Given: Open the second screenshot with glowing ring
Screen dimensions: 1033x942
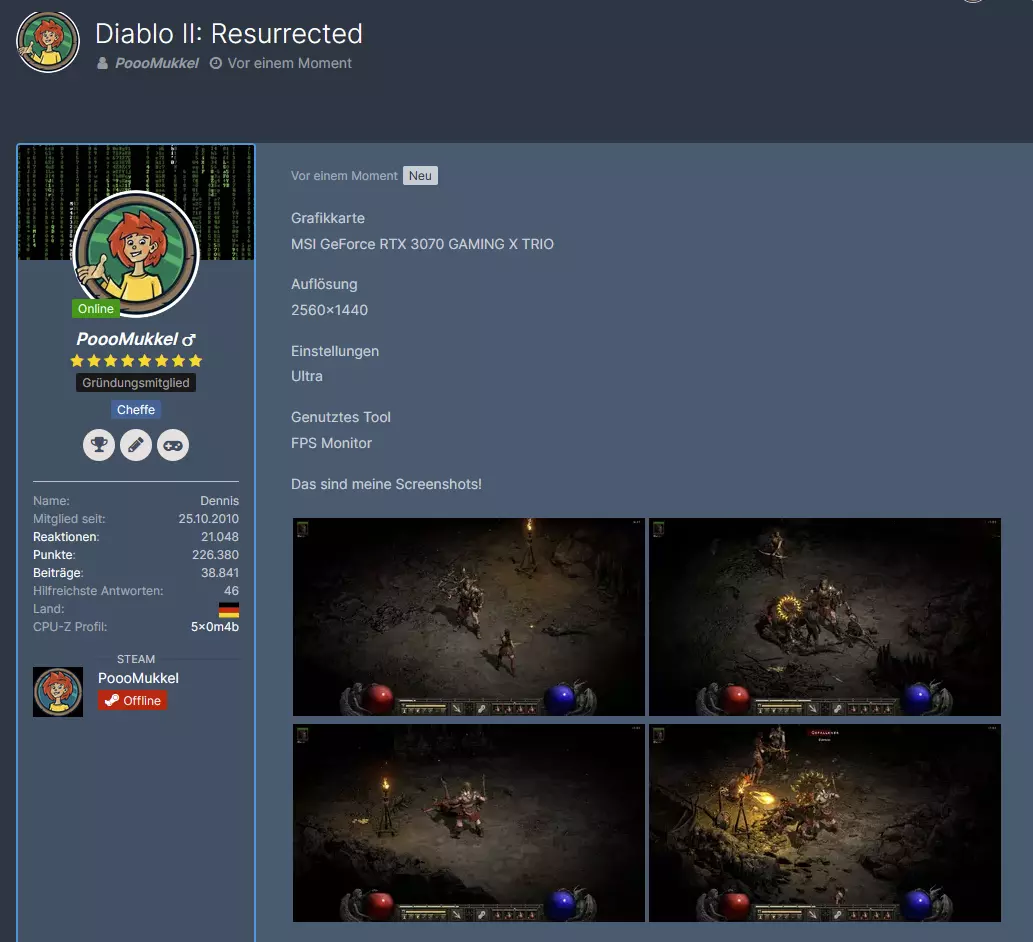Looking at the screenshot, I should [x=825, y=617].
